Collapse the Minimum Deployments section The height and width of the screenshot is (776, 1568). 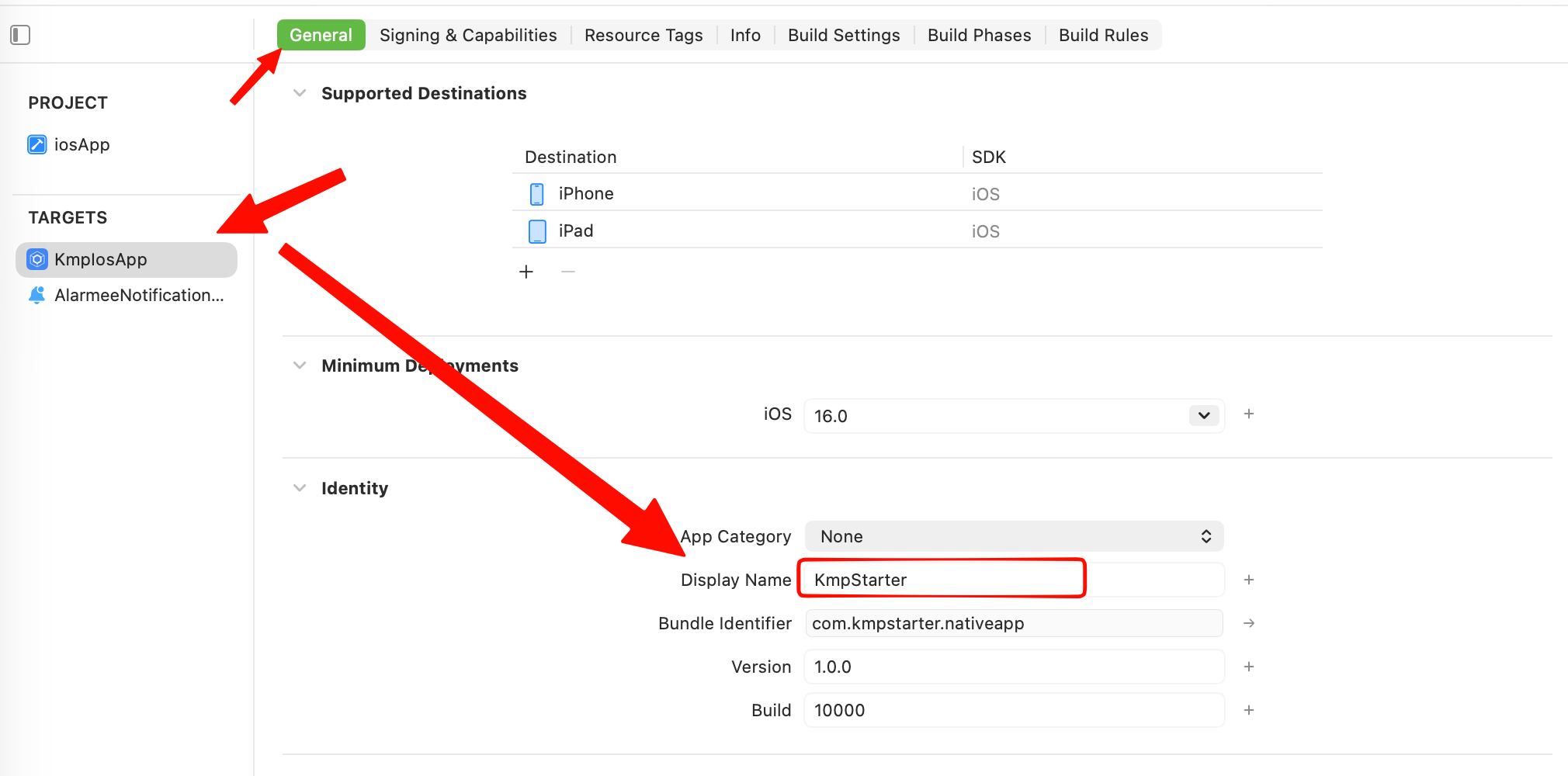300,365
